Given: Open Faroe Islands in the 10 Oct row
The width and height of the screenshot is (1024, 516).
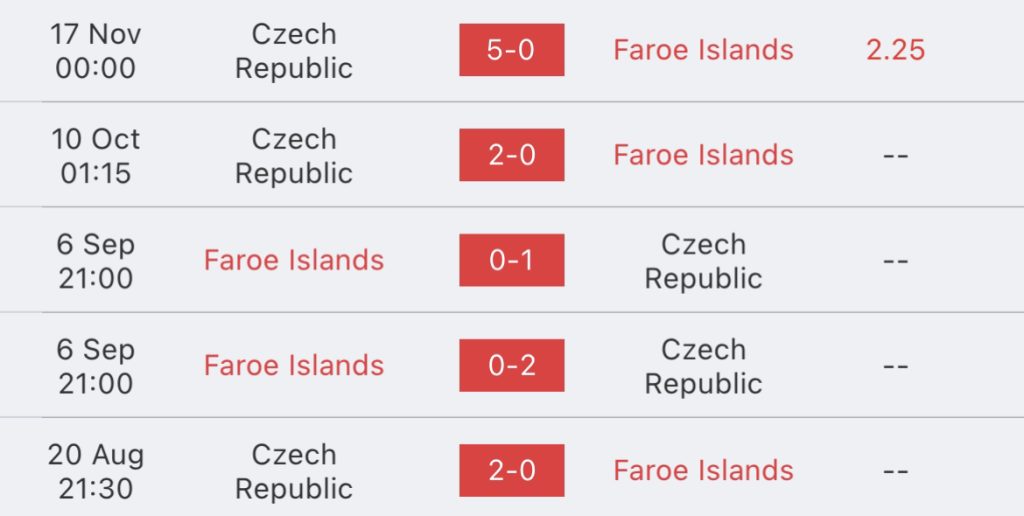Looking at the screenshot, I should click(703, 155).
